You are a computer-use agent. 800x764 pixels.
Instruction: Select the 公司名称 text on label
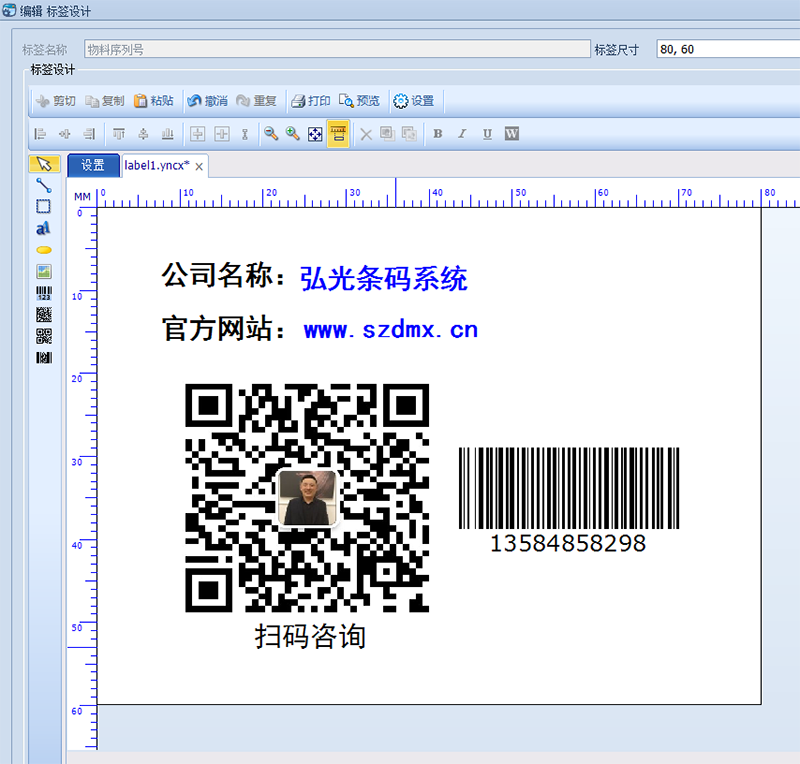(x=223, y=276)
